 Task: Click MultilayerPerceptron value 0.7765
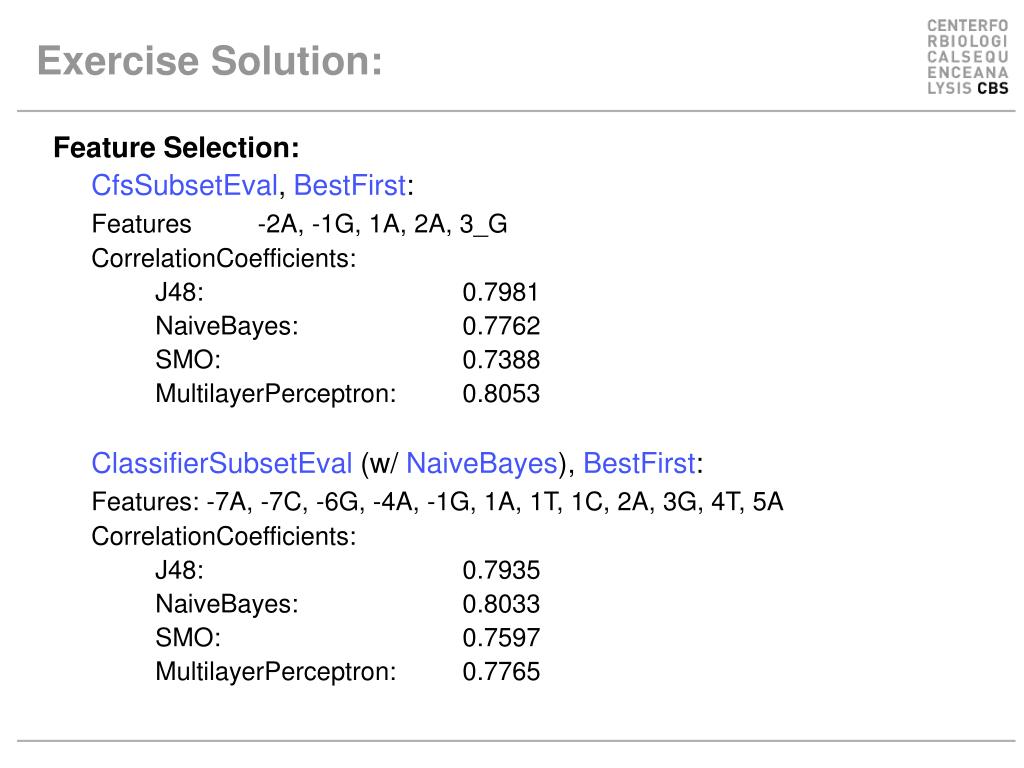(x=501, y=672)
